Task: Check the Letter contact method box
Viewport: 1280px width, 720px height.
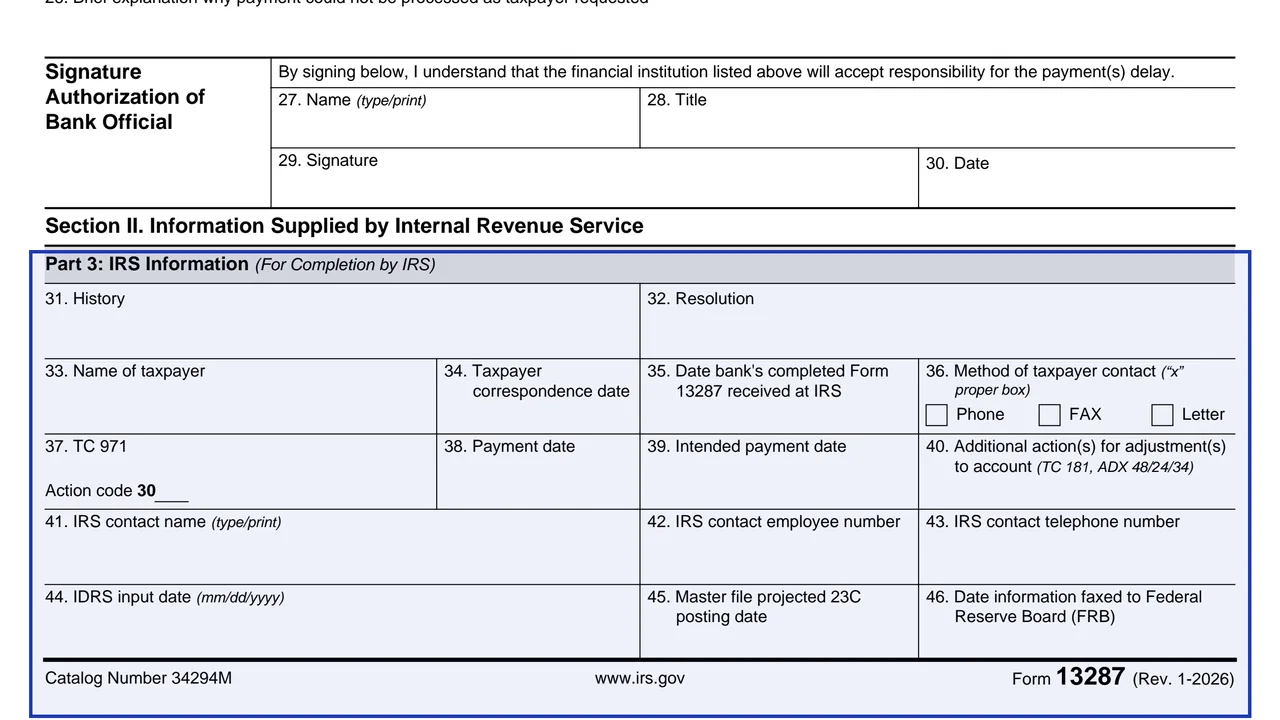Action: pyautogui.click(x=1162, y=415)
